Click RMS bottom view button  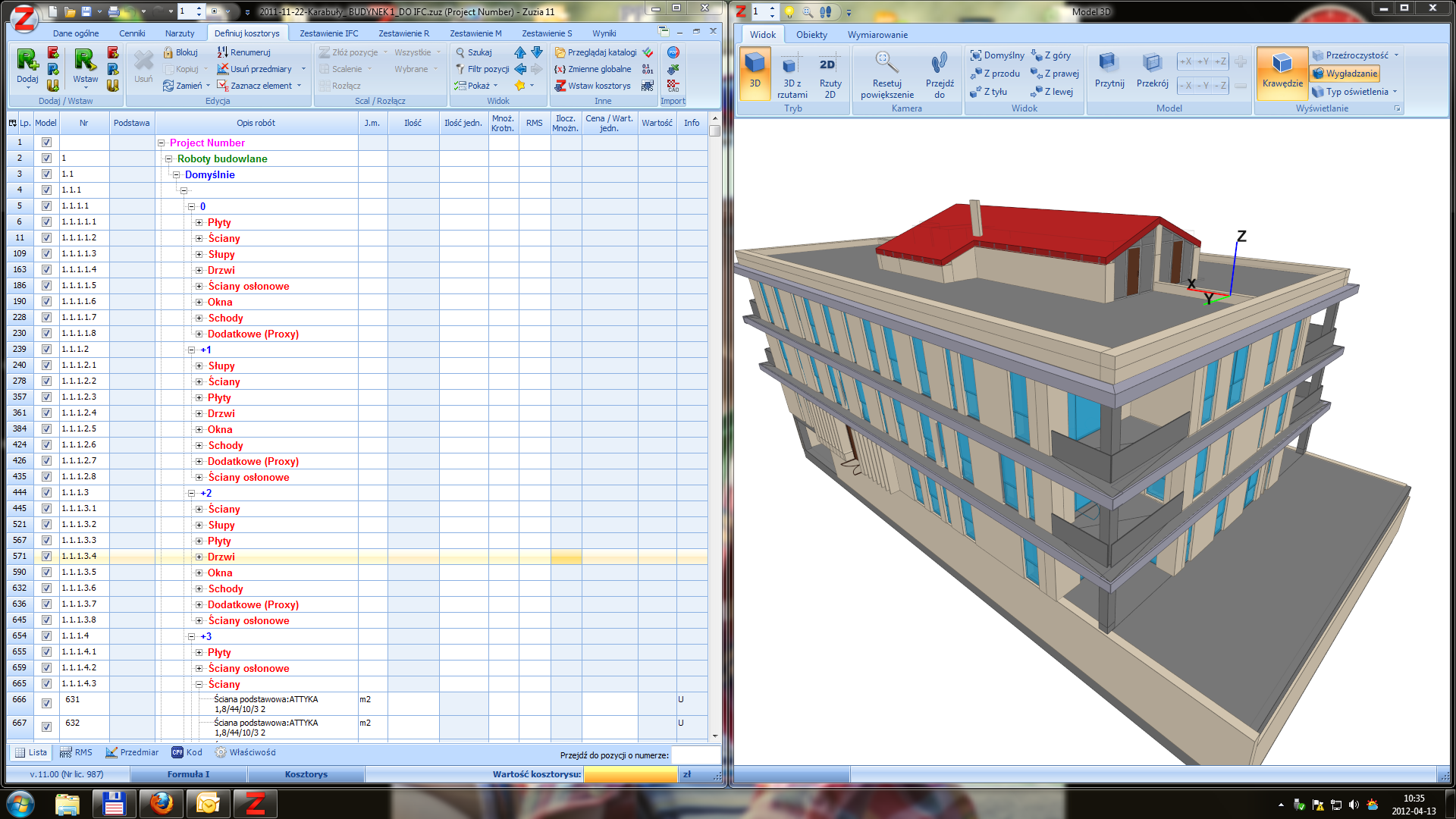76,753
